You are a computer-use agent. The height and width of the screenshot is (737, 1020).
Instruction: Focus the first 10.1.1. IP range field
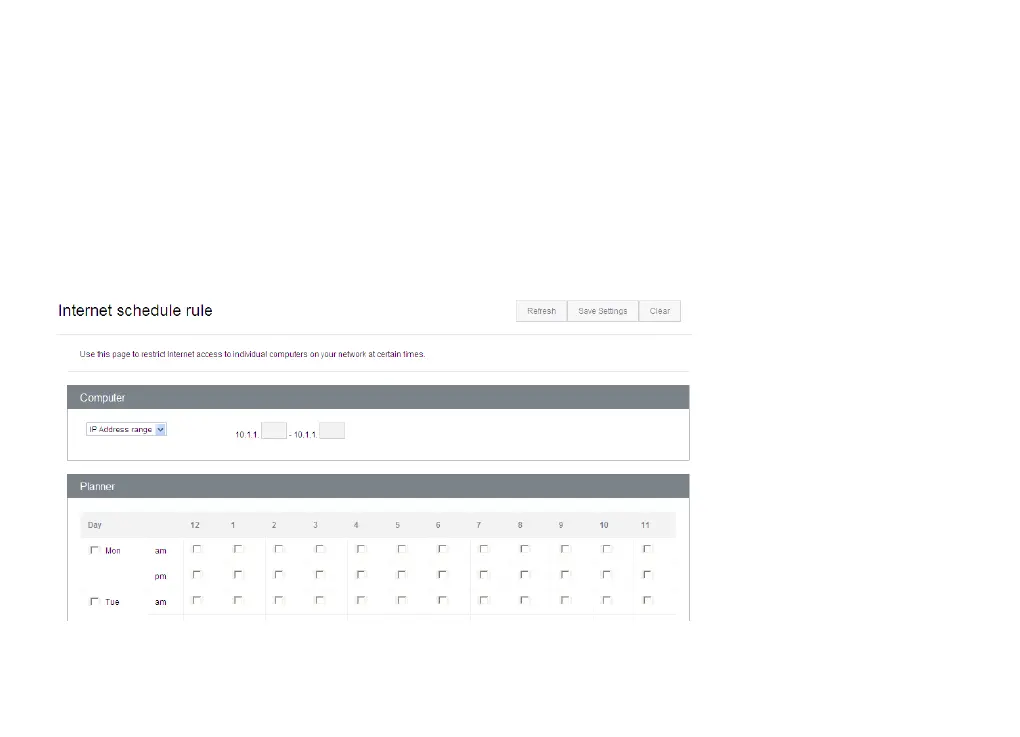(274, 431)
